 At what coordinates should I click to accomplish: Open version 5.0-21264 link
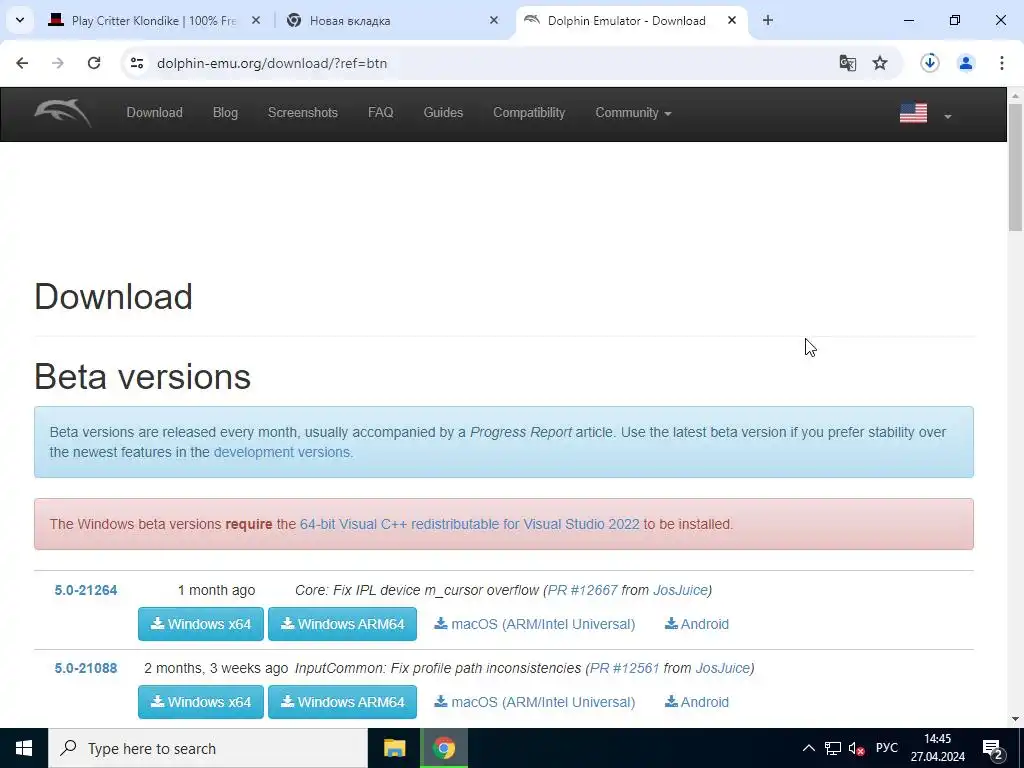86,590
